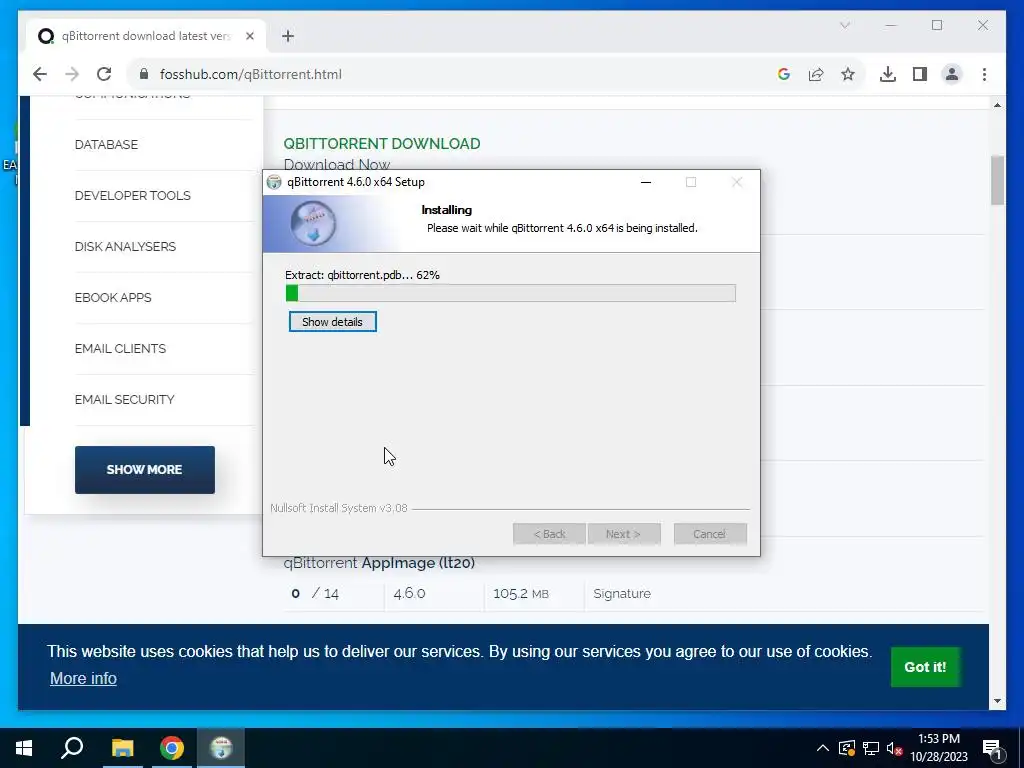This screenshot has width=1024, height=768.
Task: Open Windows taskbar search
Action: [x=72, y=748]
